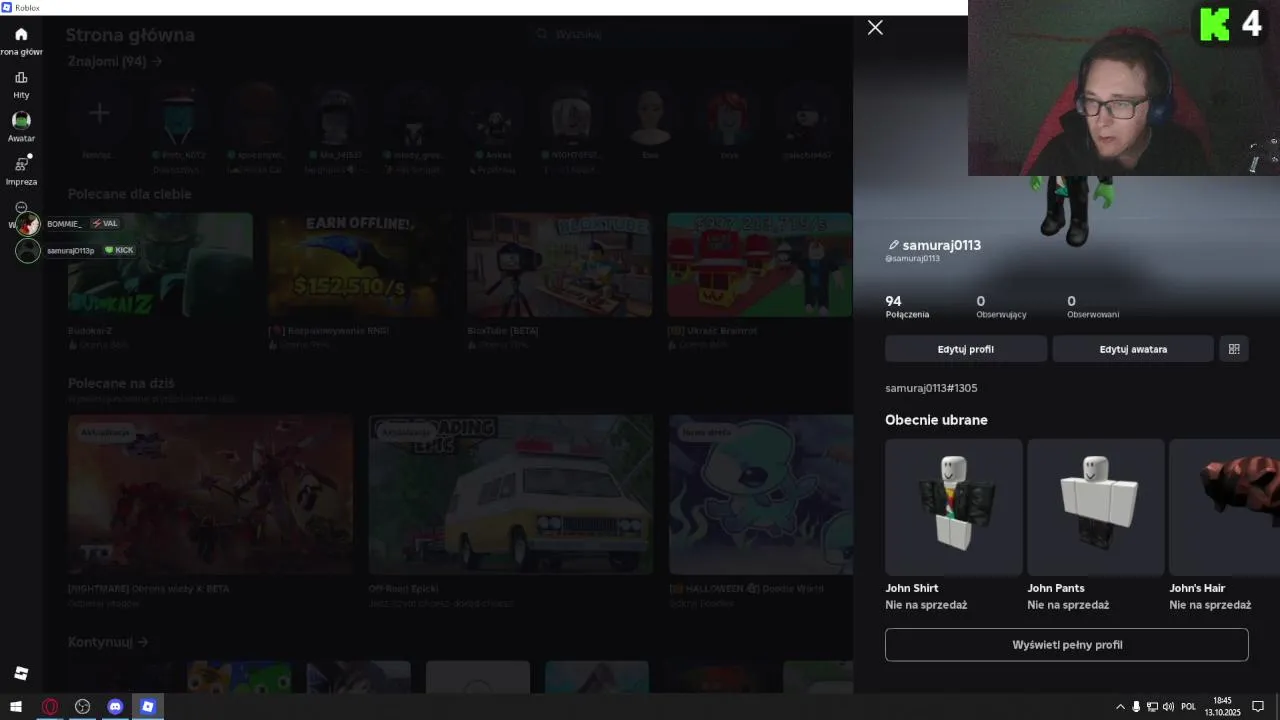
Task: Click the Roblox Studio icon at sidebar bottom
Action: 21,673
